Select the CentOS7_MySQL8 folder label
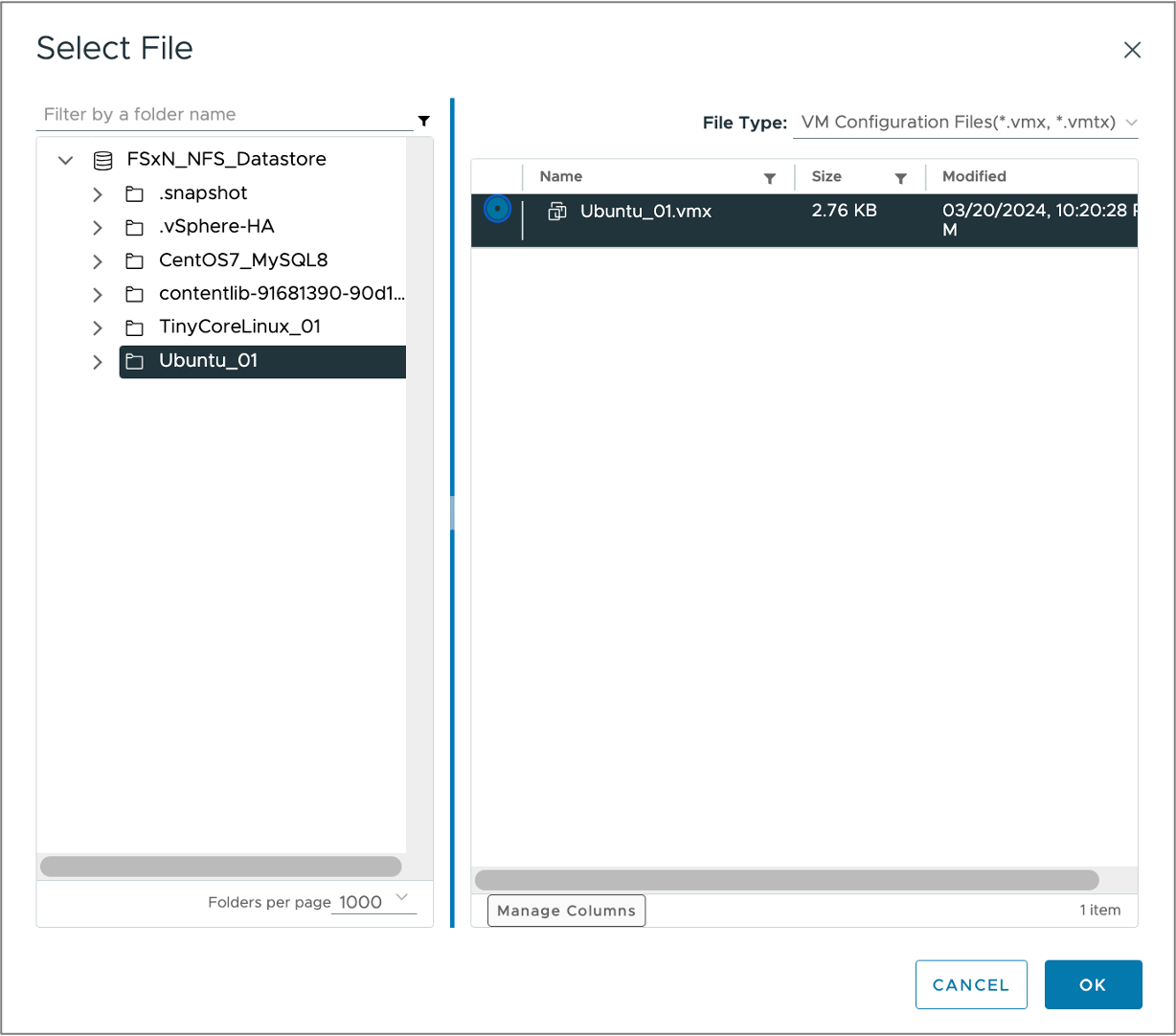The image size is (1176, 1036). point(243,260)
